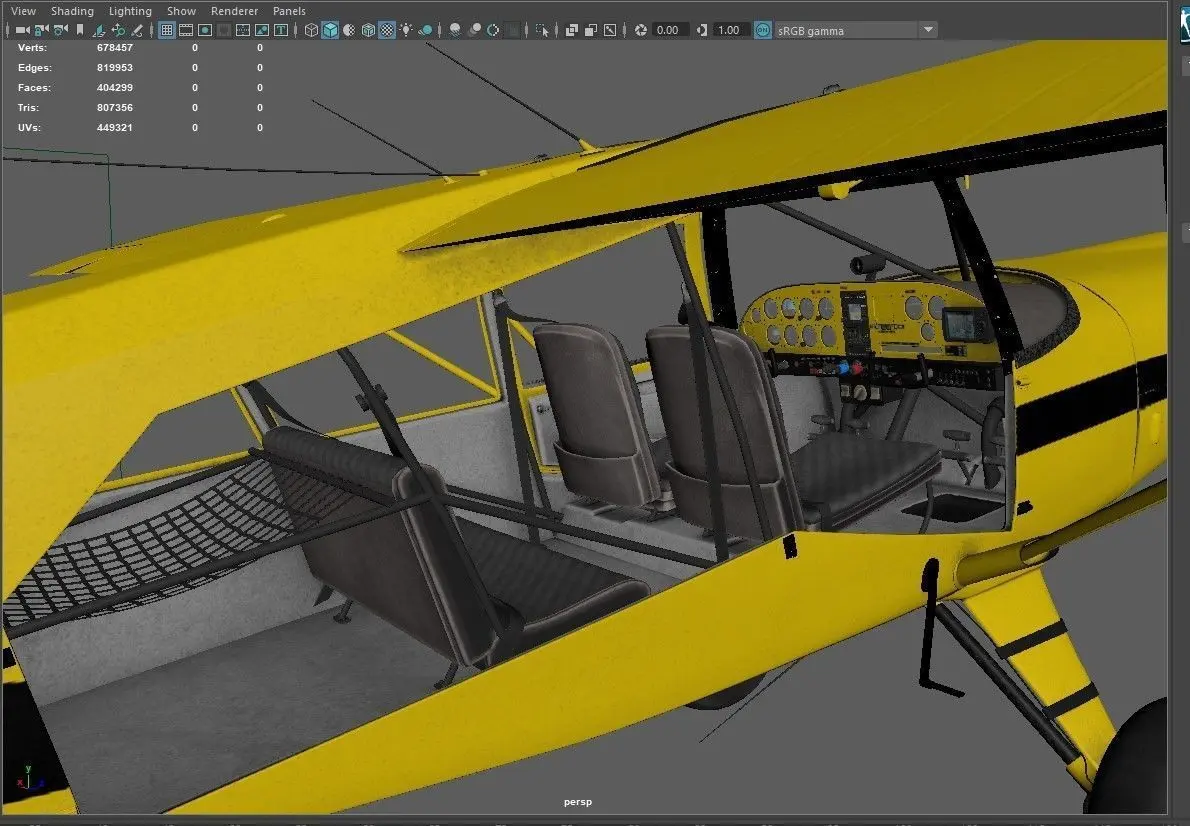Expand the sRGB gamma dropdown arrow
Viewport: 1190px width, 826px height.
click(928, 30)
